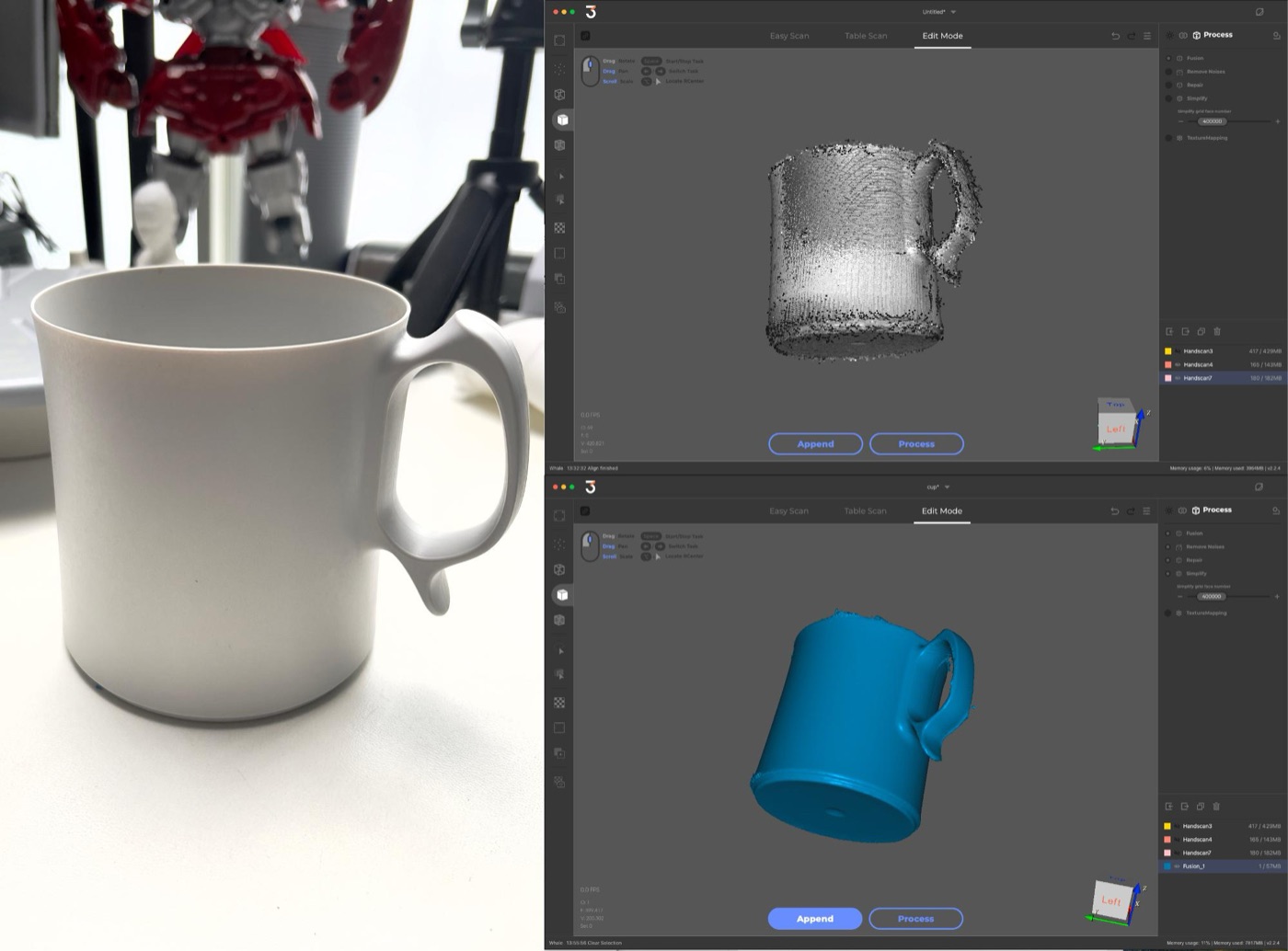The width and height of the screenshot is (1288, 951).
Task: Click the trash delete icon above the Fusion_1 list
Action: [x=1216, y=807]
